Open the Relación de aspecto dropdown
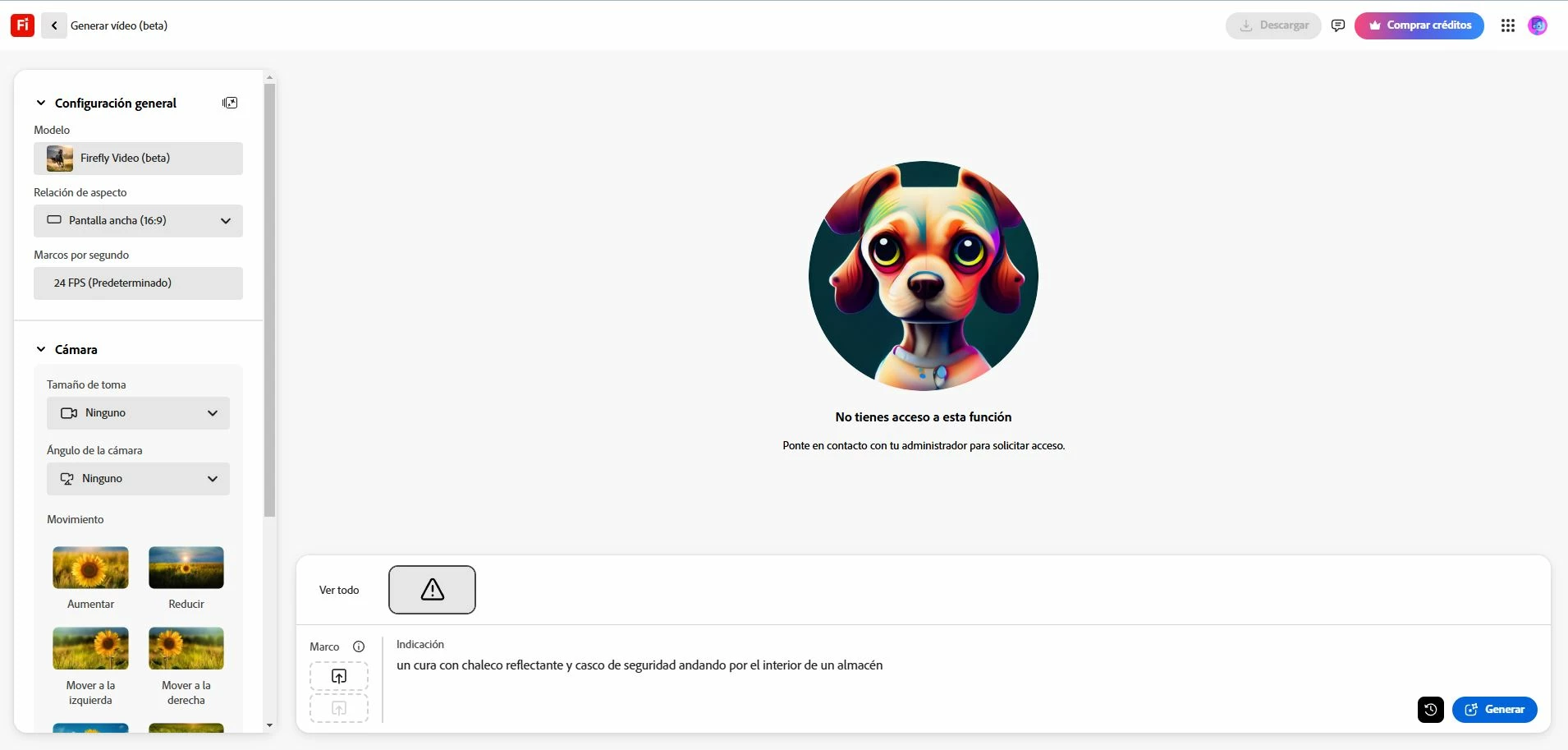The height and width of the screenshot is (750, 1568). click(138, 220)
